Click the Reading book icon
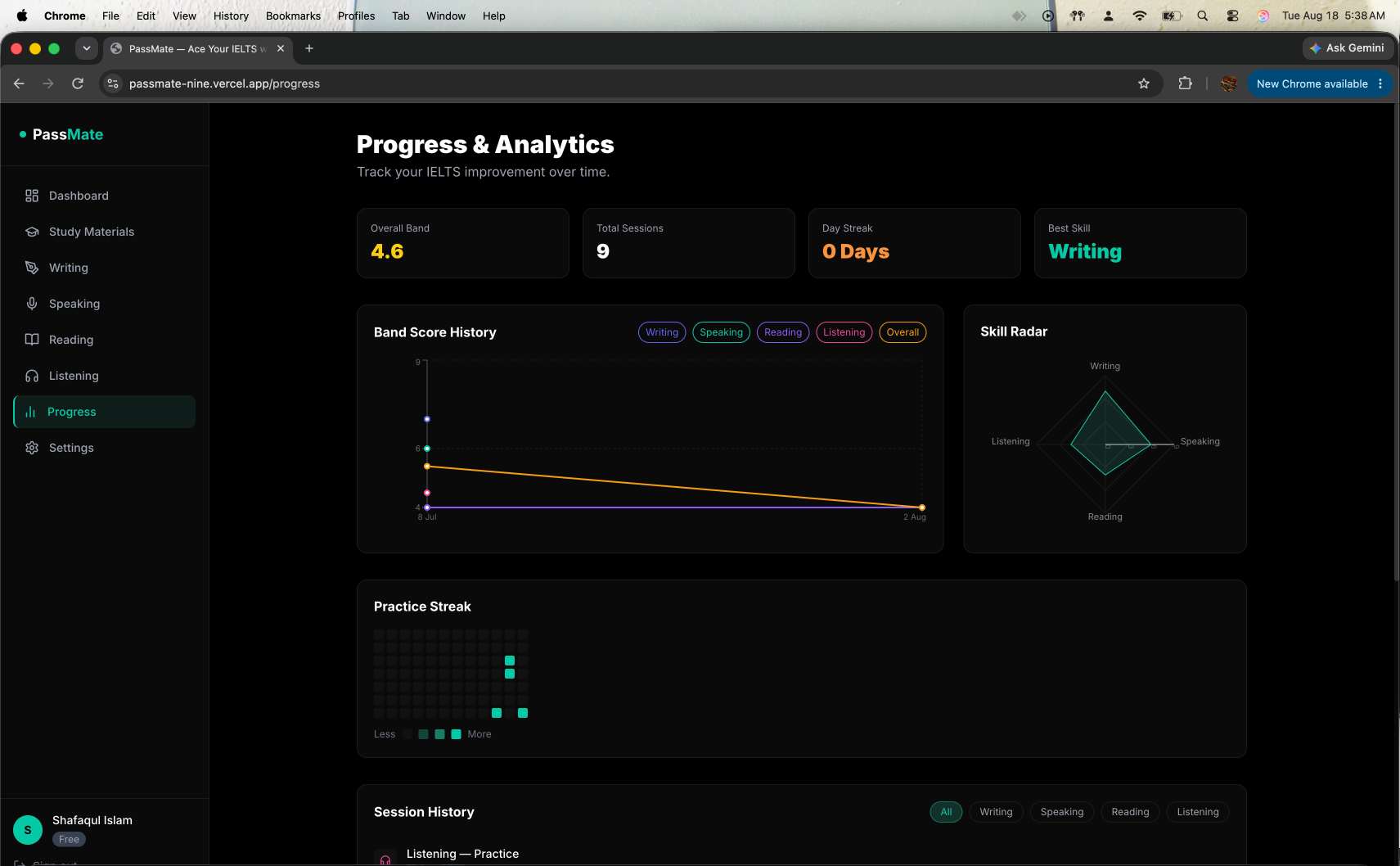 click(x=32, y=340)
